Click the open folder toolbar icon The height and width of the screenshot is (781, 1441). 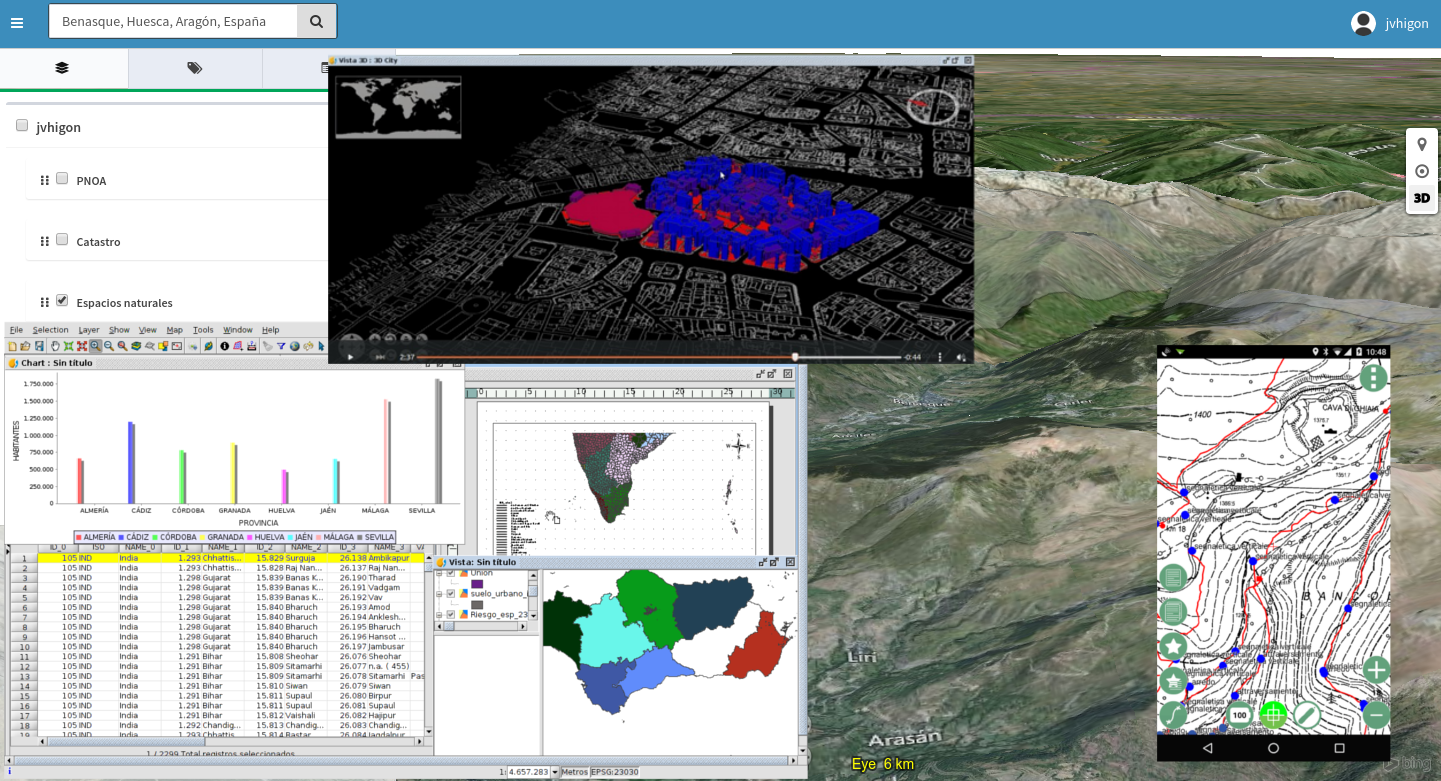[x=25, y=346]
